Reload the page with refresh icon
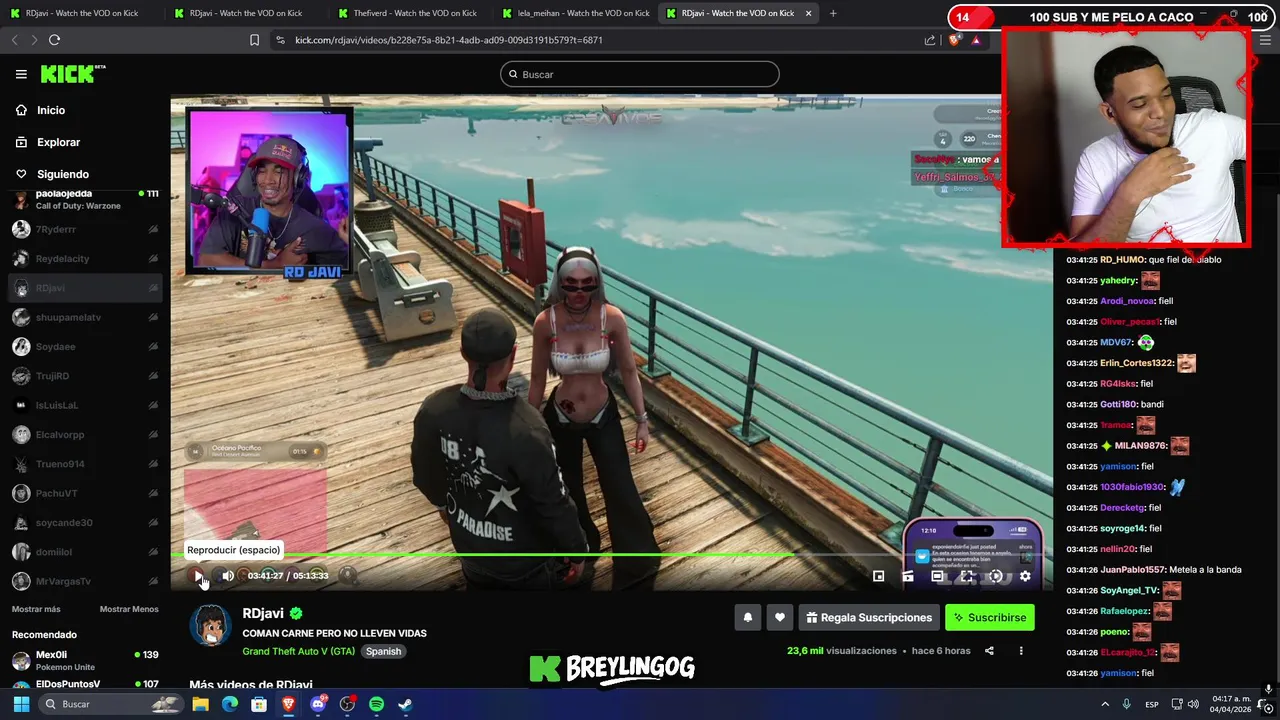The image size is (1280, 720). click(x=54, y=40)
